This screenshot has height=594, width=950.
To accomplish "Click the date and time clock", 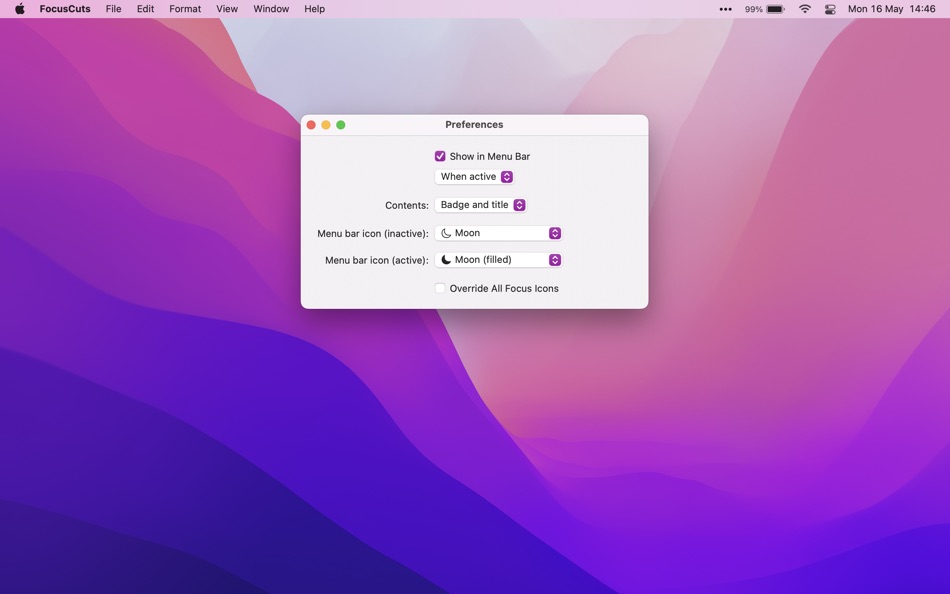I will tap(891, 9).
